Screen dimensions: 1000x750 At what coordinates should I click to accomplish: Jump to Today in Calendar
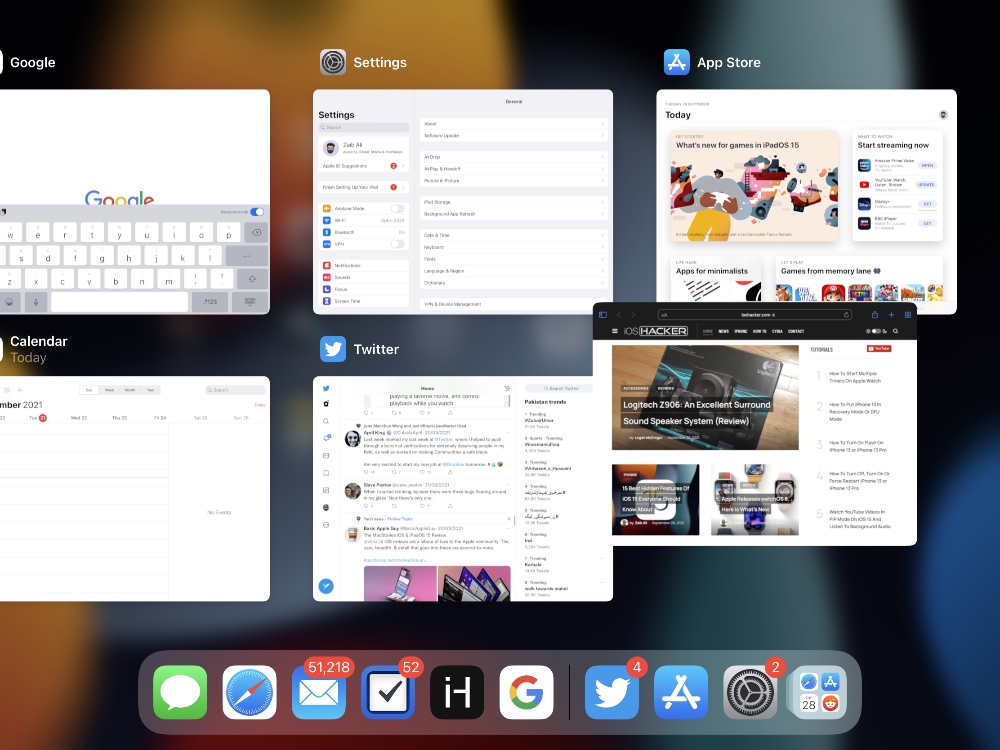(x=260, y=405)
